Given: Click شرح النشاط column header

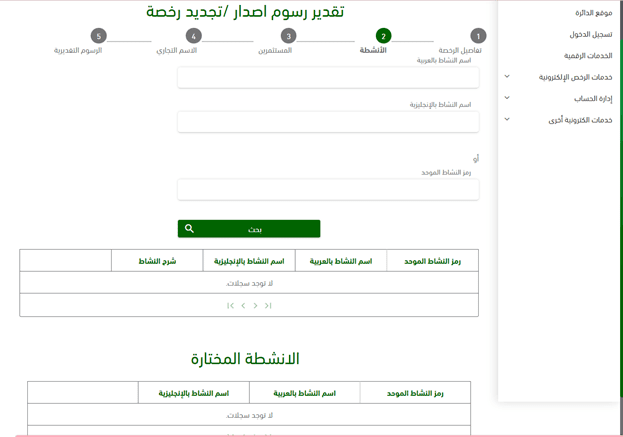Looking at the screenshot, I should [157, 261].
